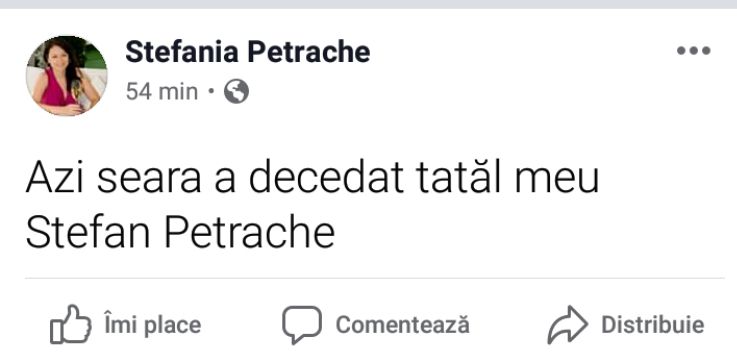Image resolution: width=737 pixels, height=363 pixels.
Task: Click Stefan Petrache in the post text
Action: [180, 232]
